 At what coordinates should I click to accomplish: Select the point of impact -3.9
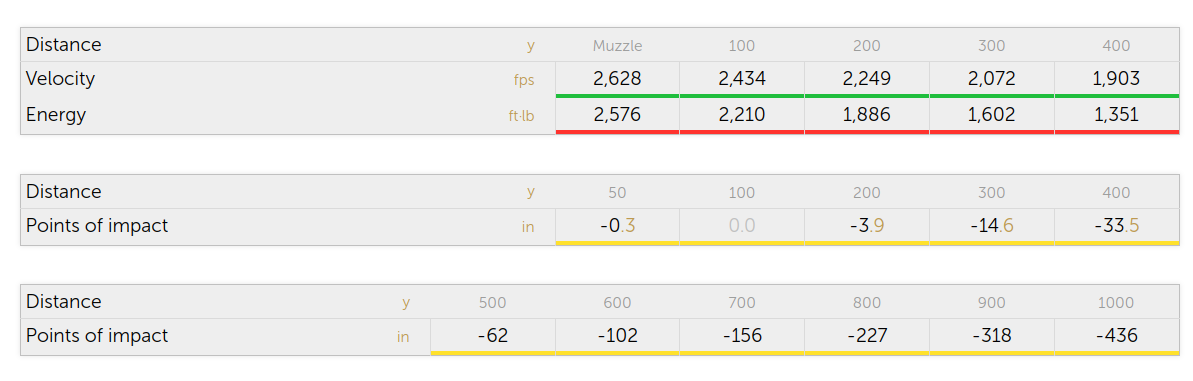click(x=867, y=226)
